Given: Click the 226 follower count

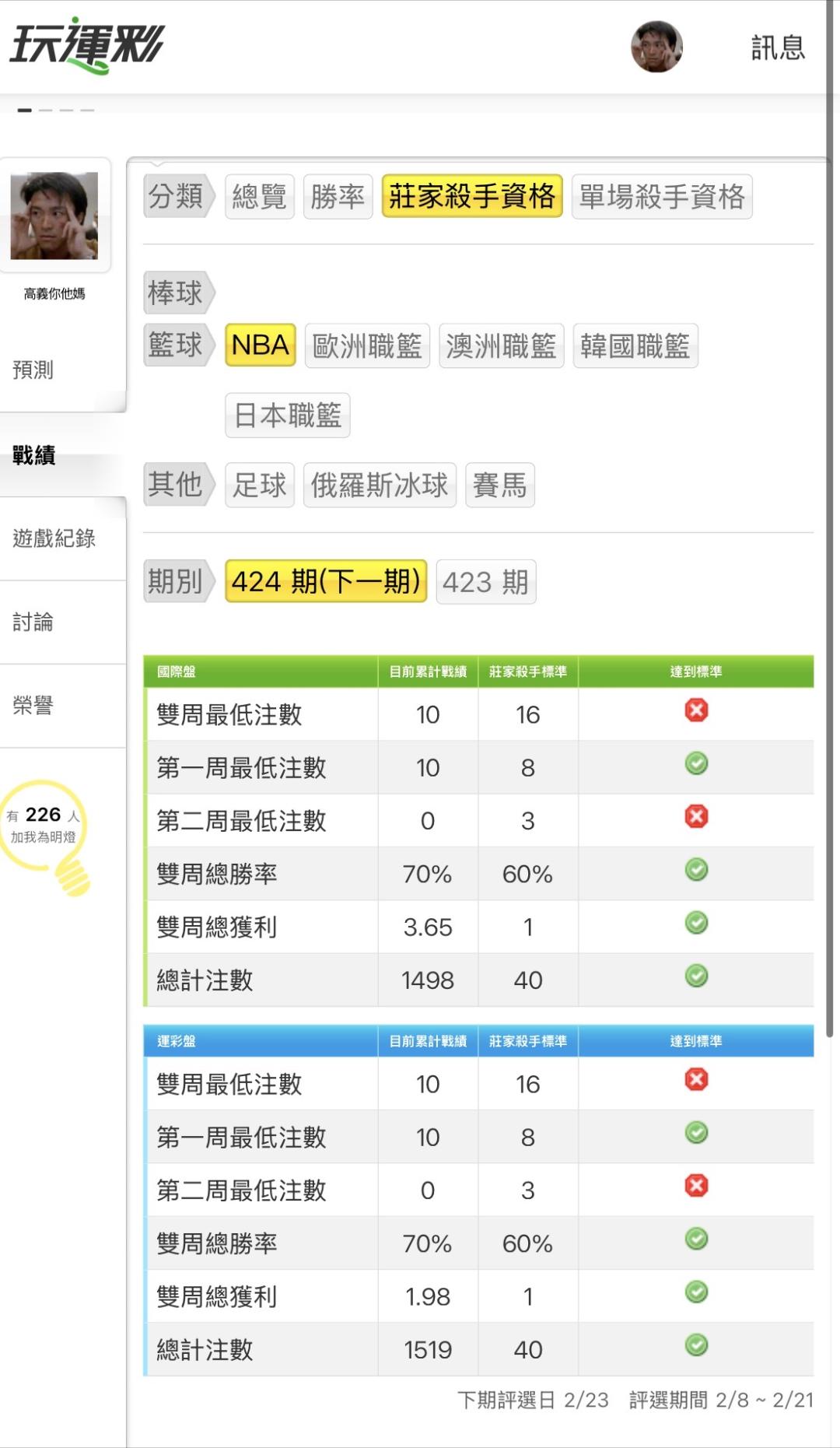Looking at the screenshot, I should (x=43, y=815).
